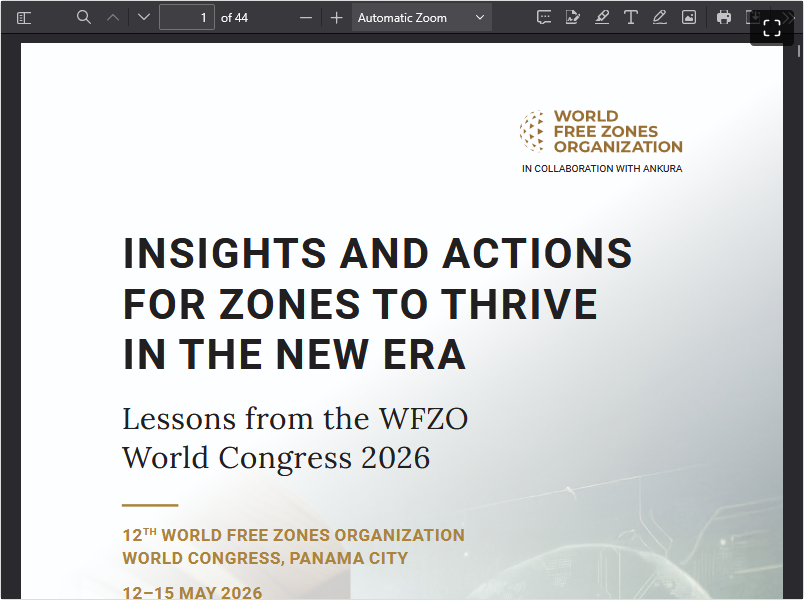
Task: Add a comment annotation
Action: tap(544, 17)
